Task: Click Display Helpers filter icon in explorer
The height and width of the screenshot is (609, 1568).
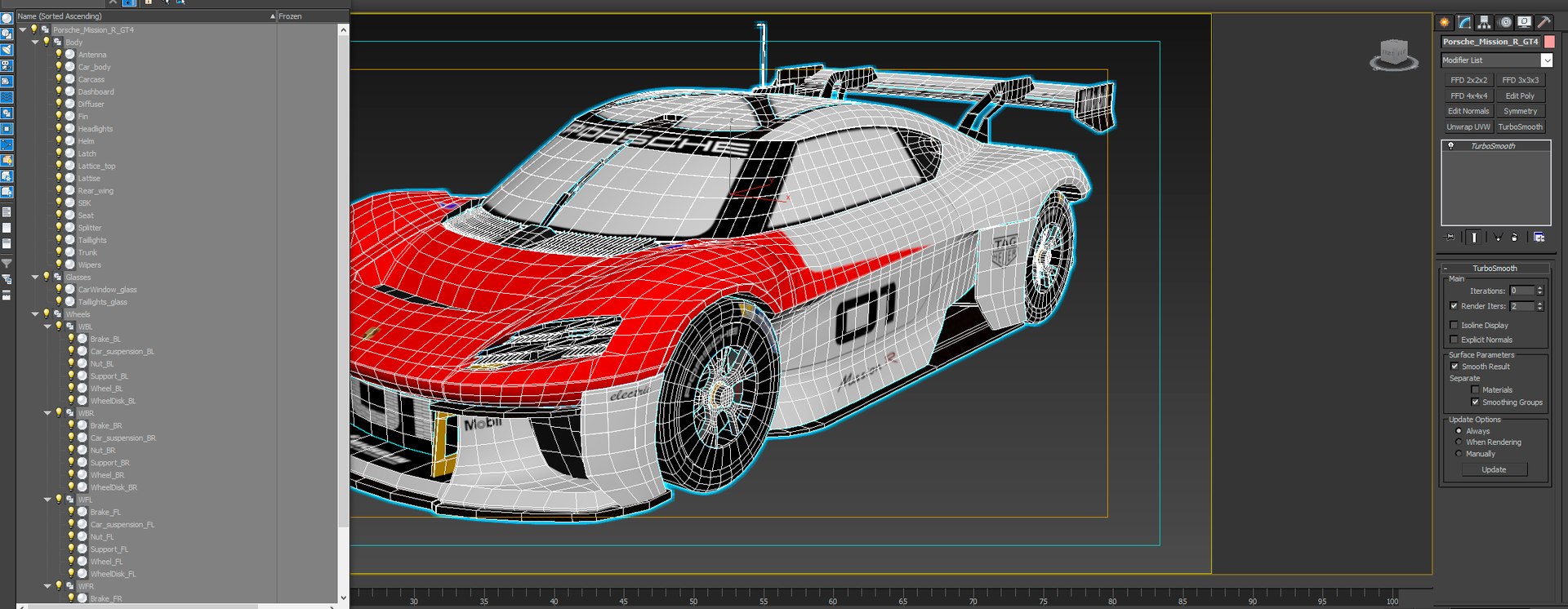Action: pyautogui.click(x=7, y=82)
